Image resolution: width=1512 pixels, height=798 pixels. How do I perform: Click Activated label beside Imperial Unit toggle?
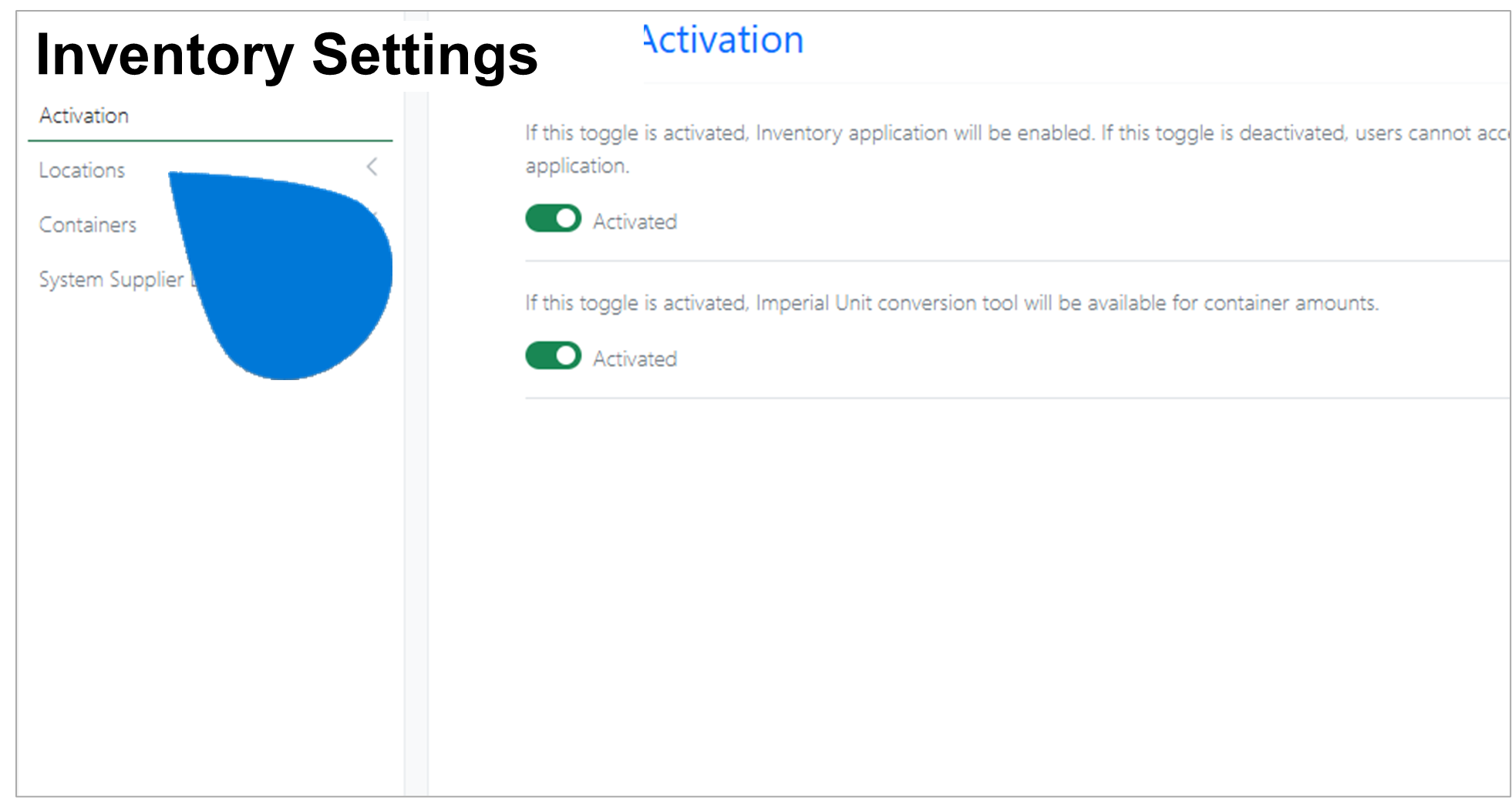(x=635, y=359)
